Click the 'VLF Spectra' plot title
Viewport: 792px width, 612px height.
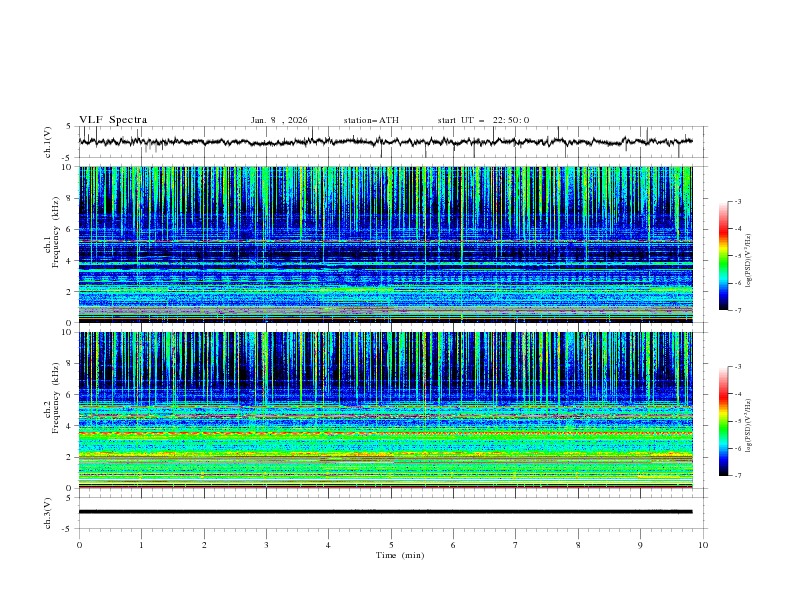point(113,120)
